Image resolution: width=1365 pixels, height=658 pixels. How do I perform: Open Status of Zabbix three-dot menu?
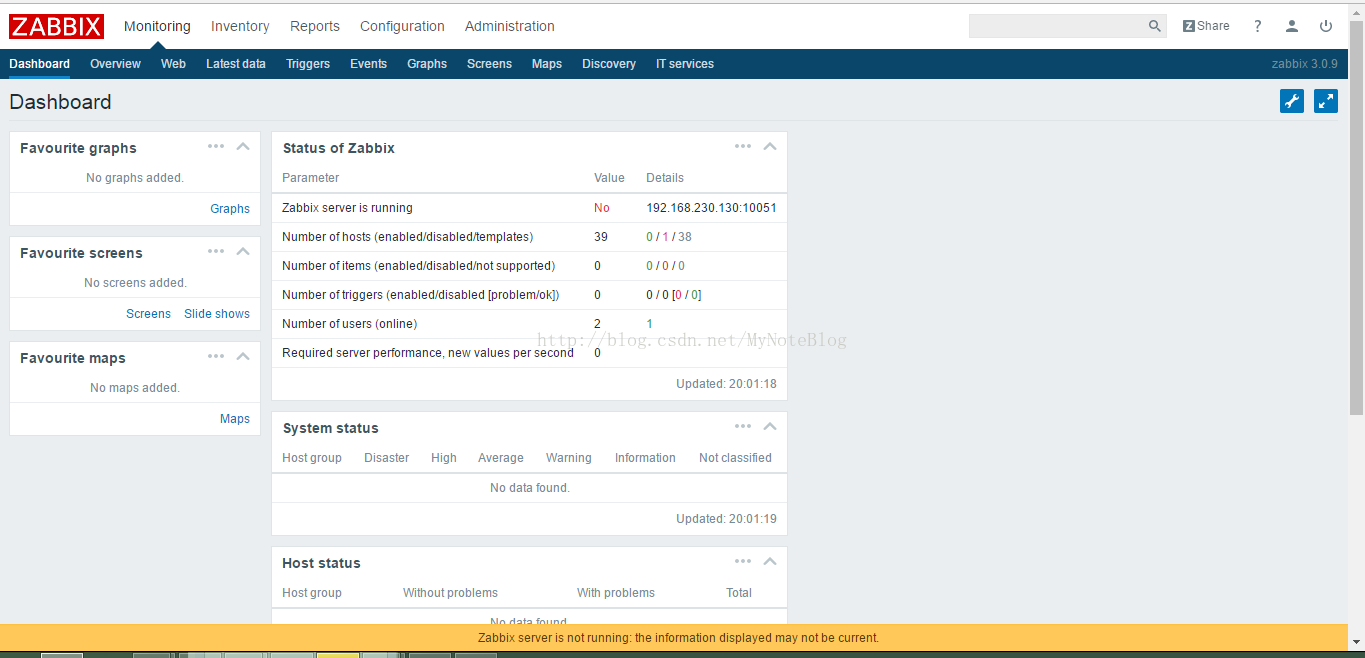point(743,146)
